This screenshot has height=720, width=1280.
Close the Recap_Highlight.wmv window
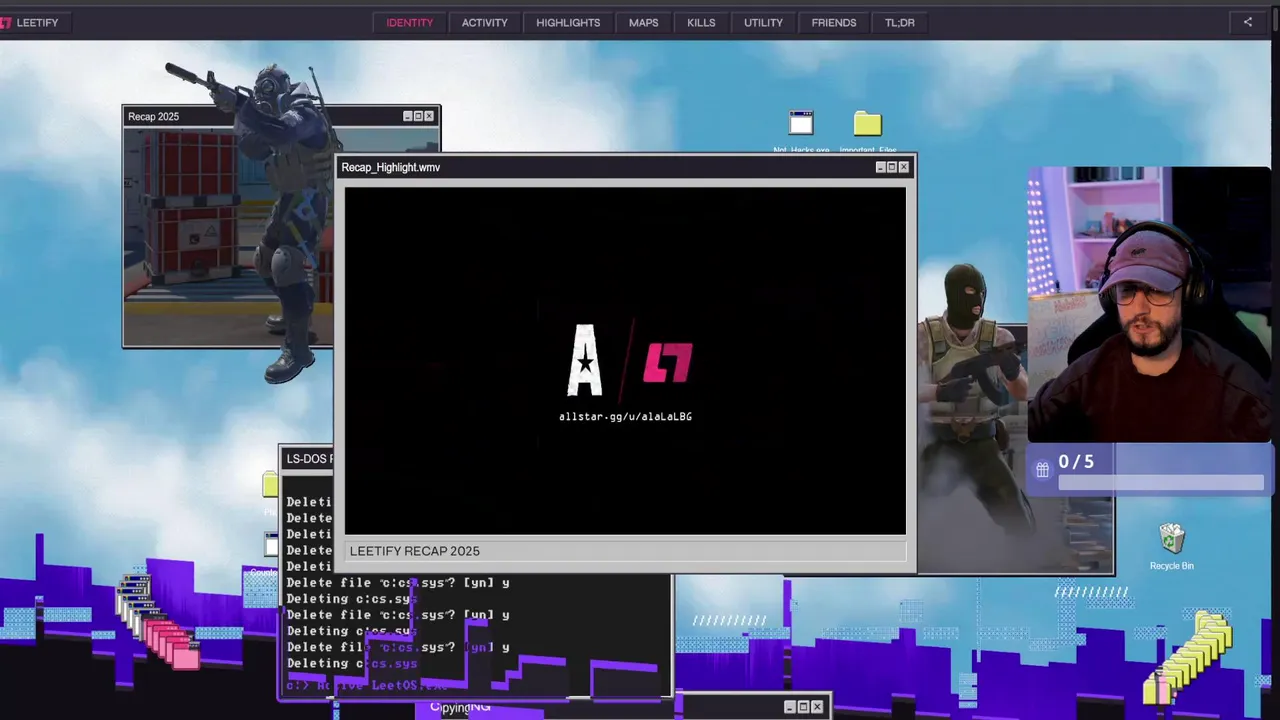[x=904, y=167]
